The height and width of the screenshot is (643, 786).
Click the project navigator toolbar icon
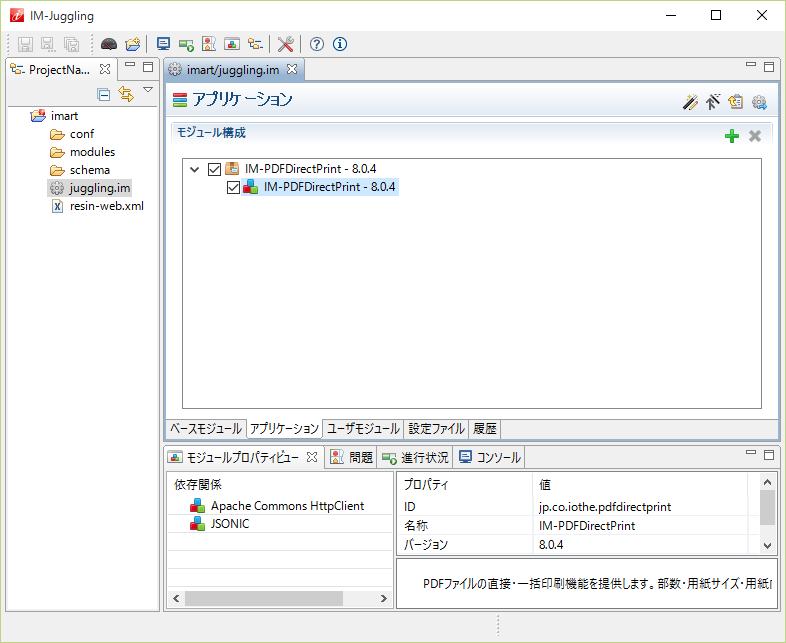255,44
